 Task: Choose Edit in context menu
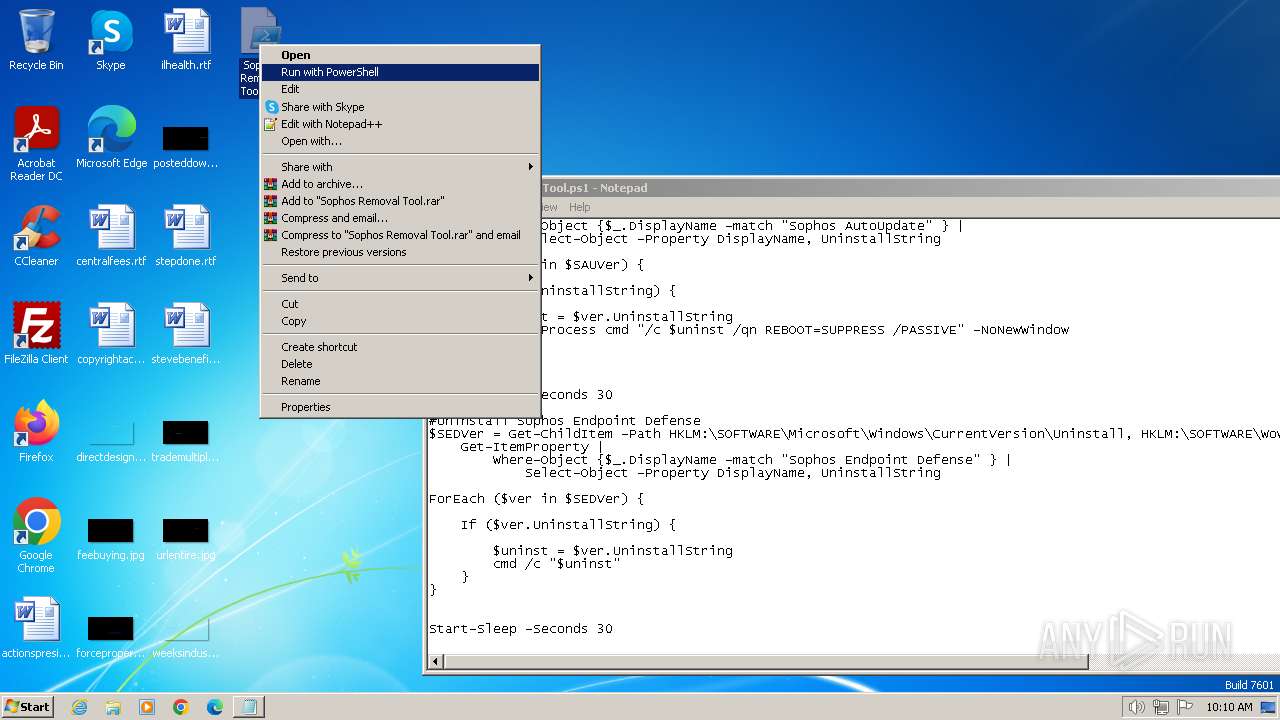400,89
